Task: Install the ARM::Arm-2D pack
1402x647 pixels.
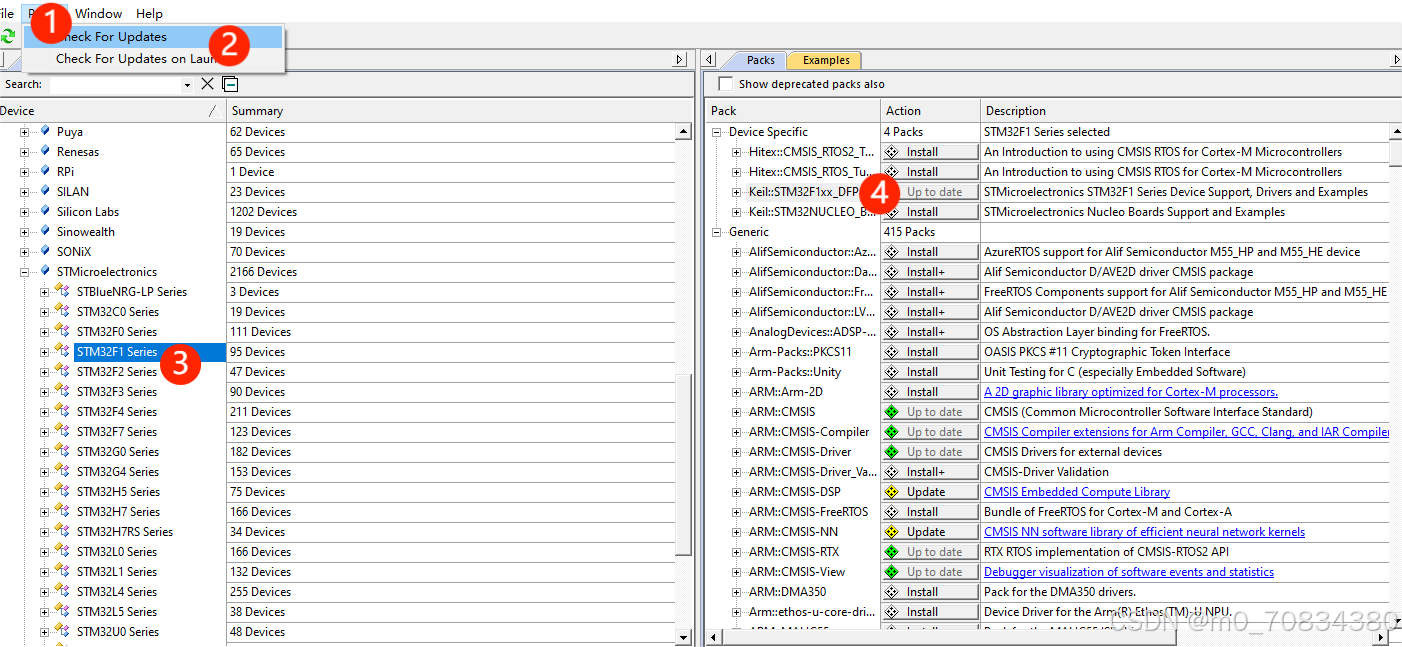Action: pos(930,392)
